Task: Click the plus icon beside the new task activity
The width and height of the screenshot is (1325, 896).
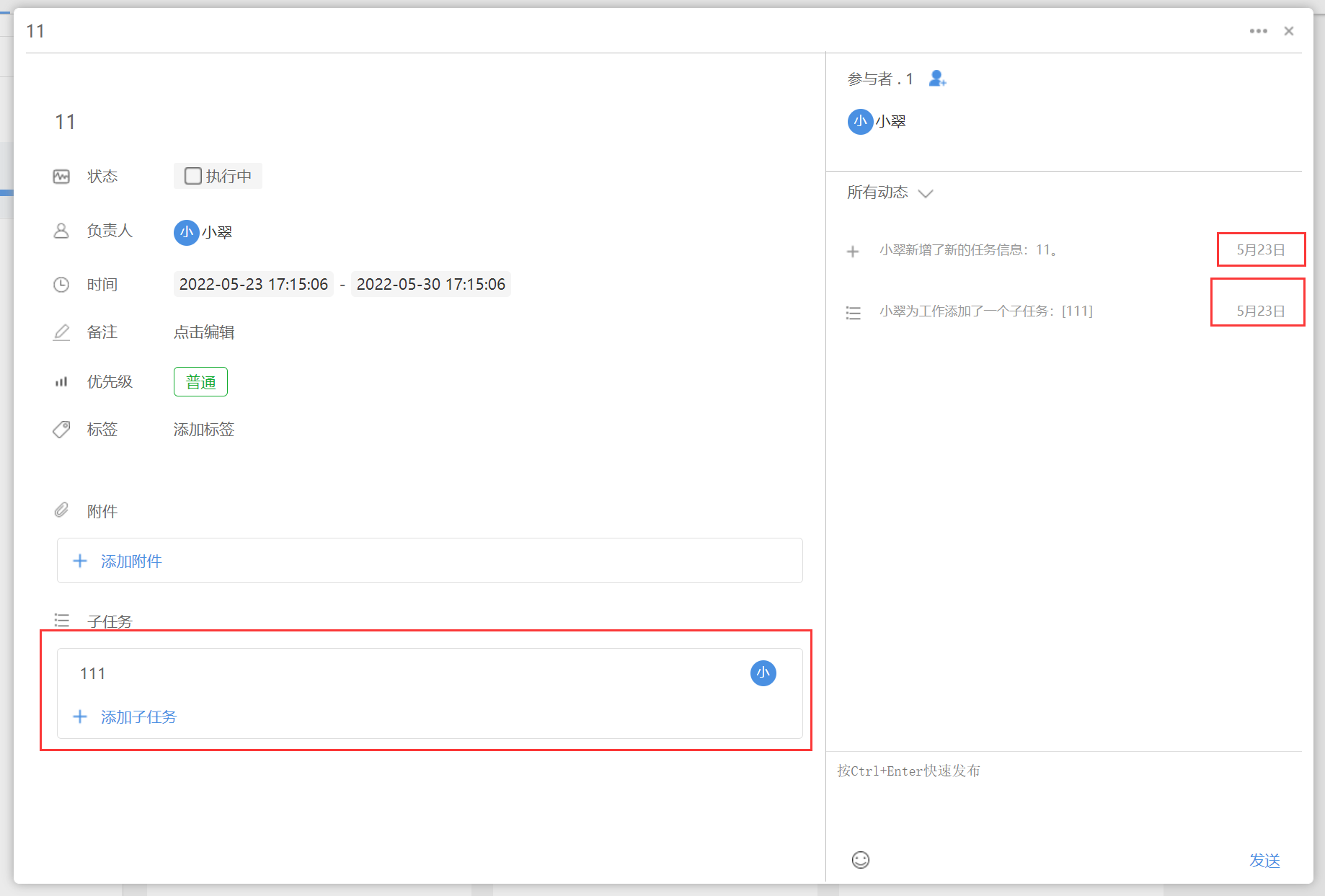Action: (x=853, y=252)
